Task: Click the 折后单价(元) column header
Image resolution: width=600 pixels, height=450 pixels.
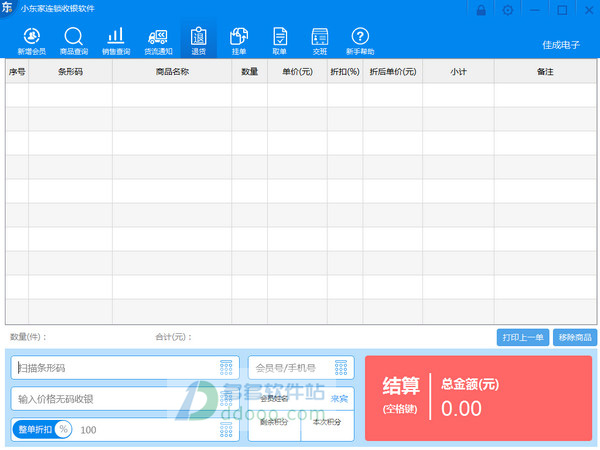Action: (x=393, y=72)
